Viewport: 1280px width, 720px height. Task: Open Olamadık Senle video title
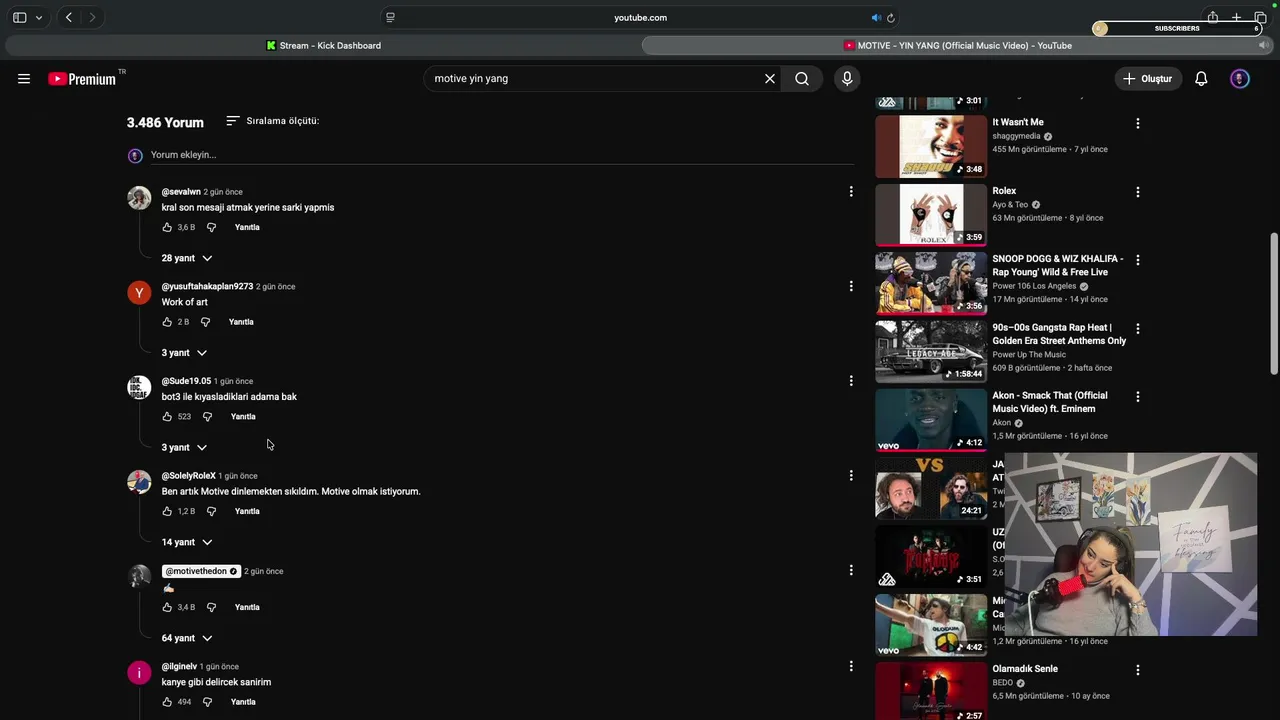(1025, 669)
